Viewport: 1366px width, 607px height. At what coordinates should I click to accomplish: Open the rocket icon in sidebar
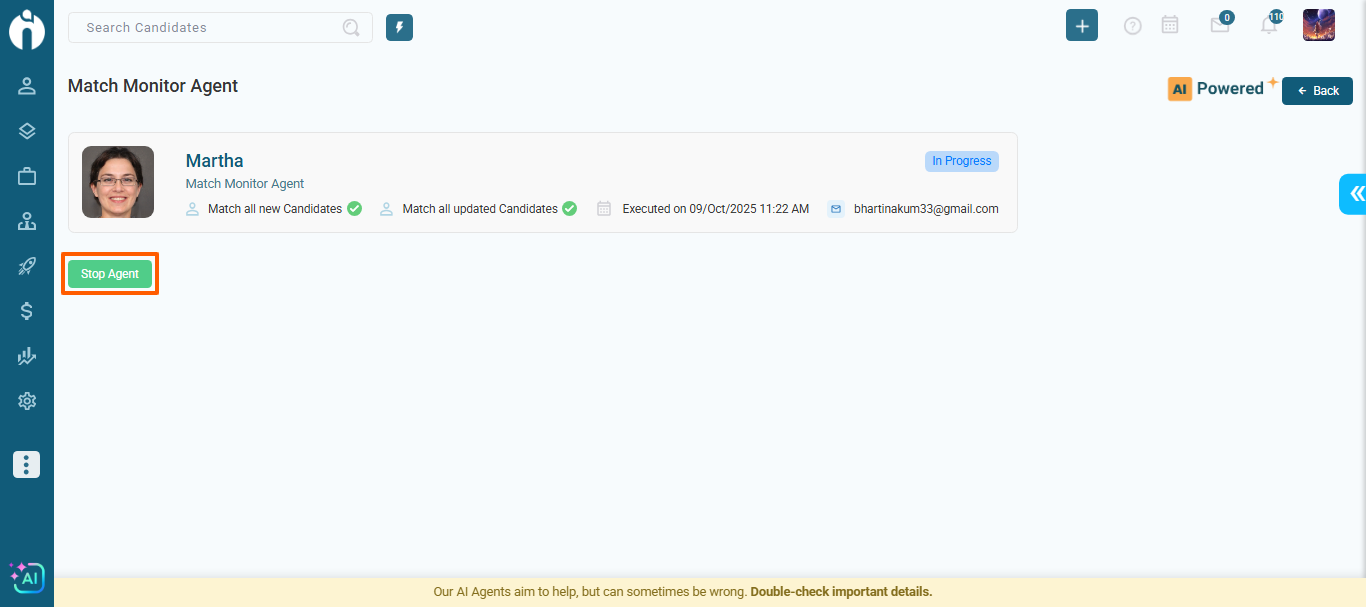pos(27,266)
